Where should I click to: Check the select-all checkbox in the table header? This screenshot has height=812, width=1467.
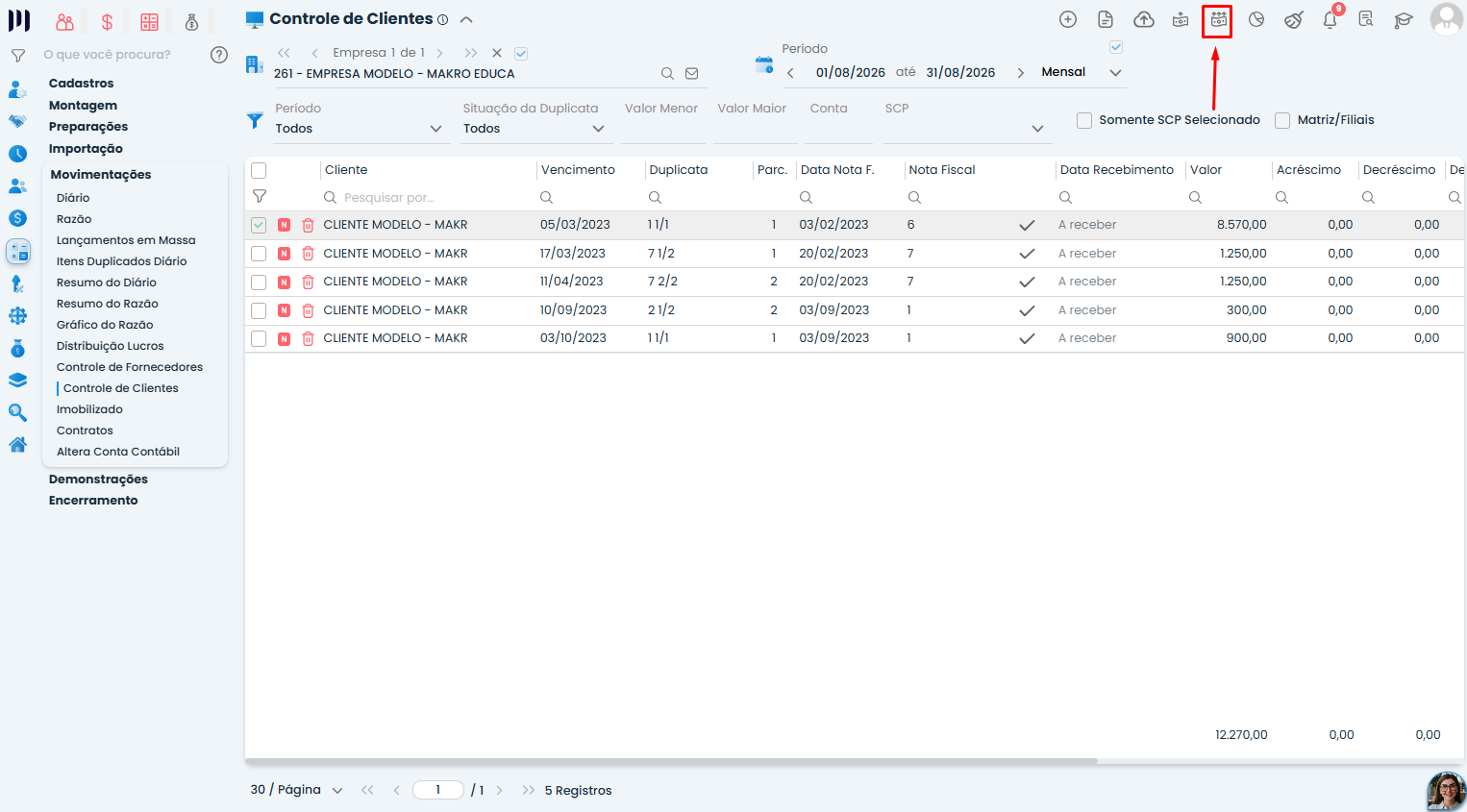[x=259, y=171]
